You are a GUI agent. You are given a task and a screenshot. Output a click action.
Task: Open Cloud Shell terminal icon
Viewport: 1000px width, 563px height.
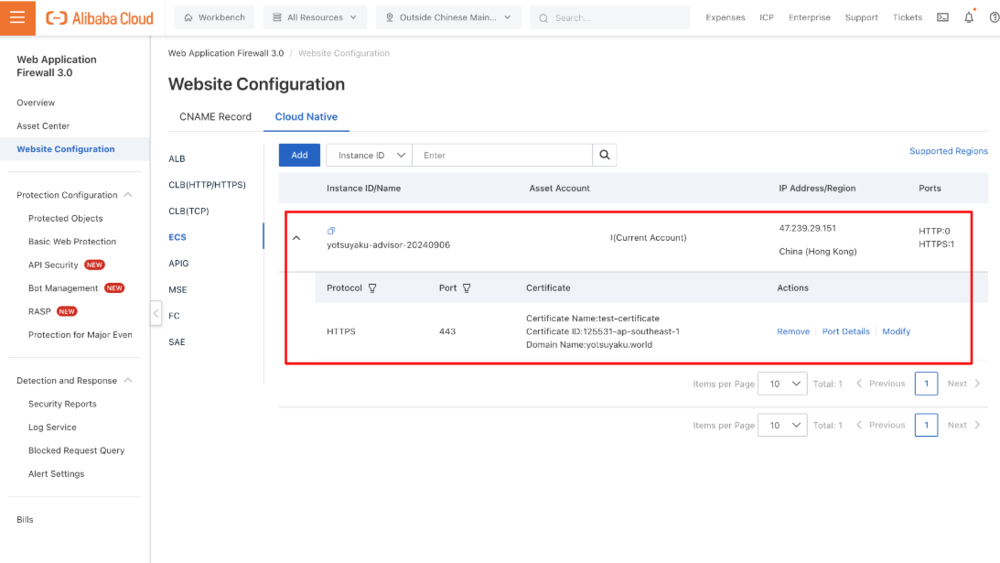[943, 17]
